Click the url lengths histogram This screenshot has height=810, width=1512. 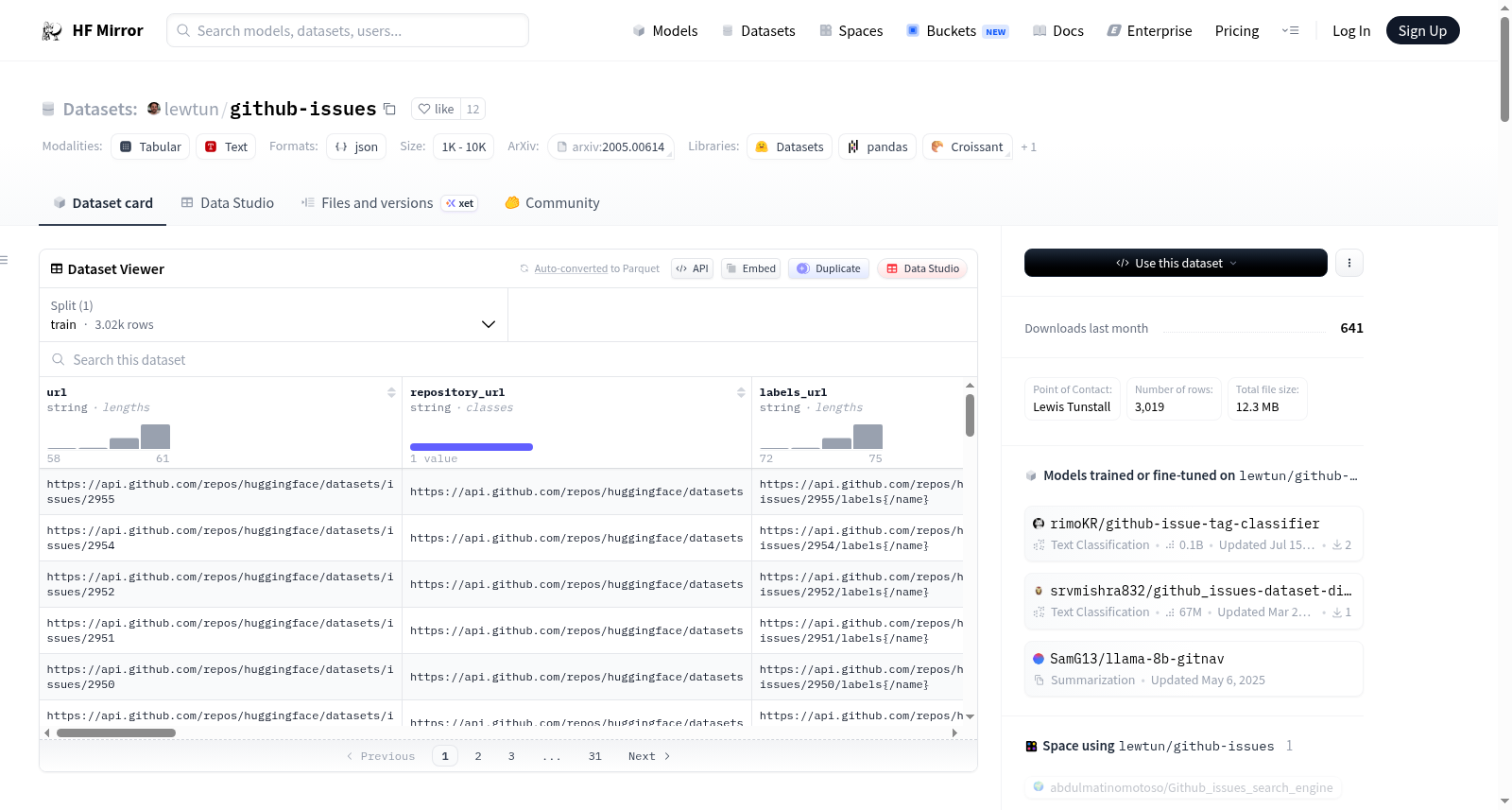coord(109,436)
